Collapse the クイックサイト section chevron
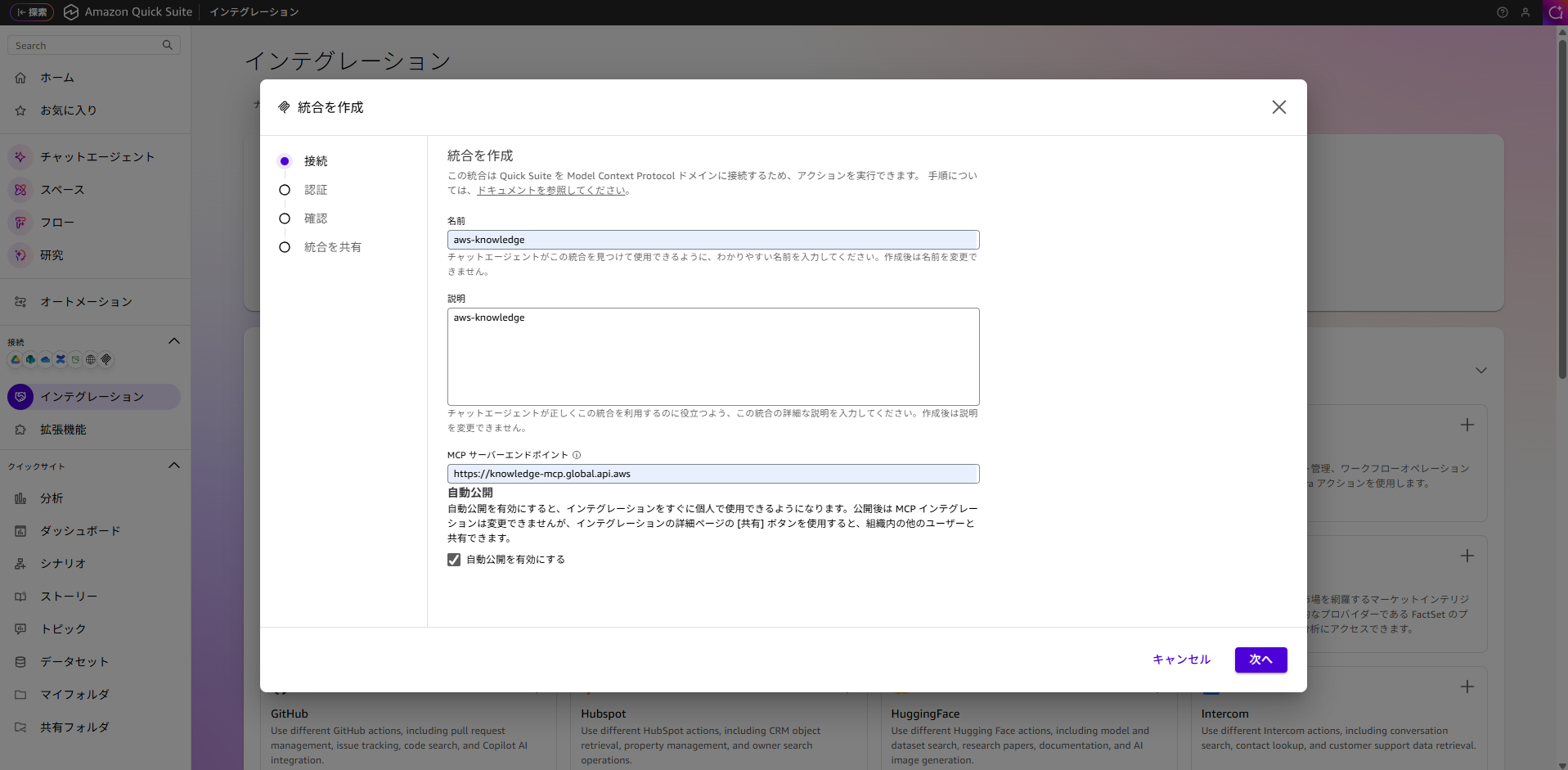 coord(173,466)
